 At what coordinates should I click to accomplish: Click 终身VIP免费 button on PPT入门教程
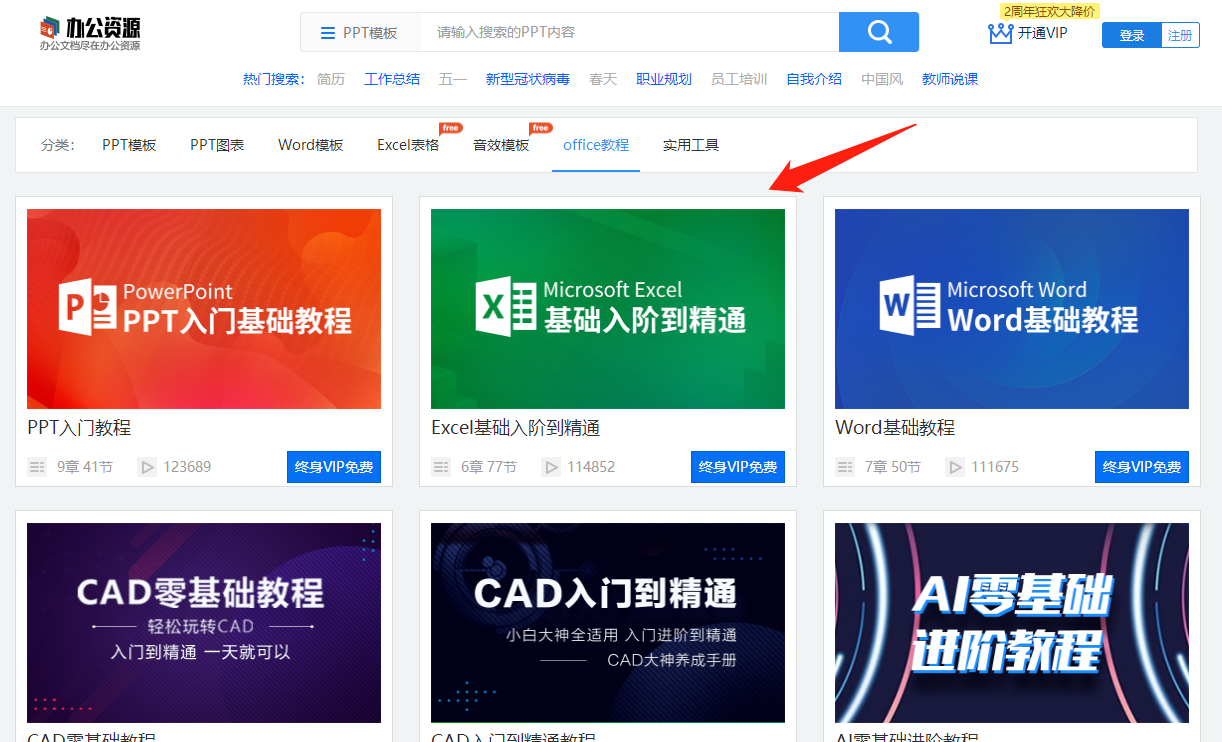(334, 467)
